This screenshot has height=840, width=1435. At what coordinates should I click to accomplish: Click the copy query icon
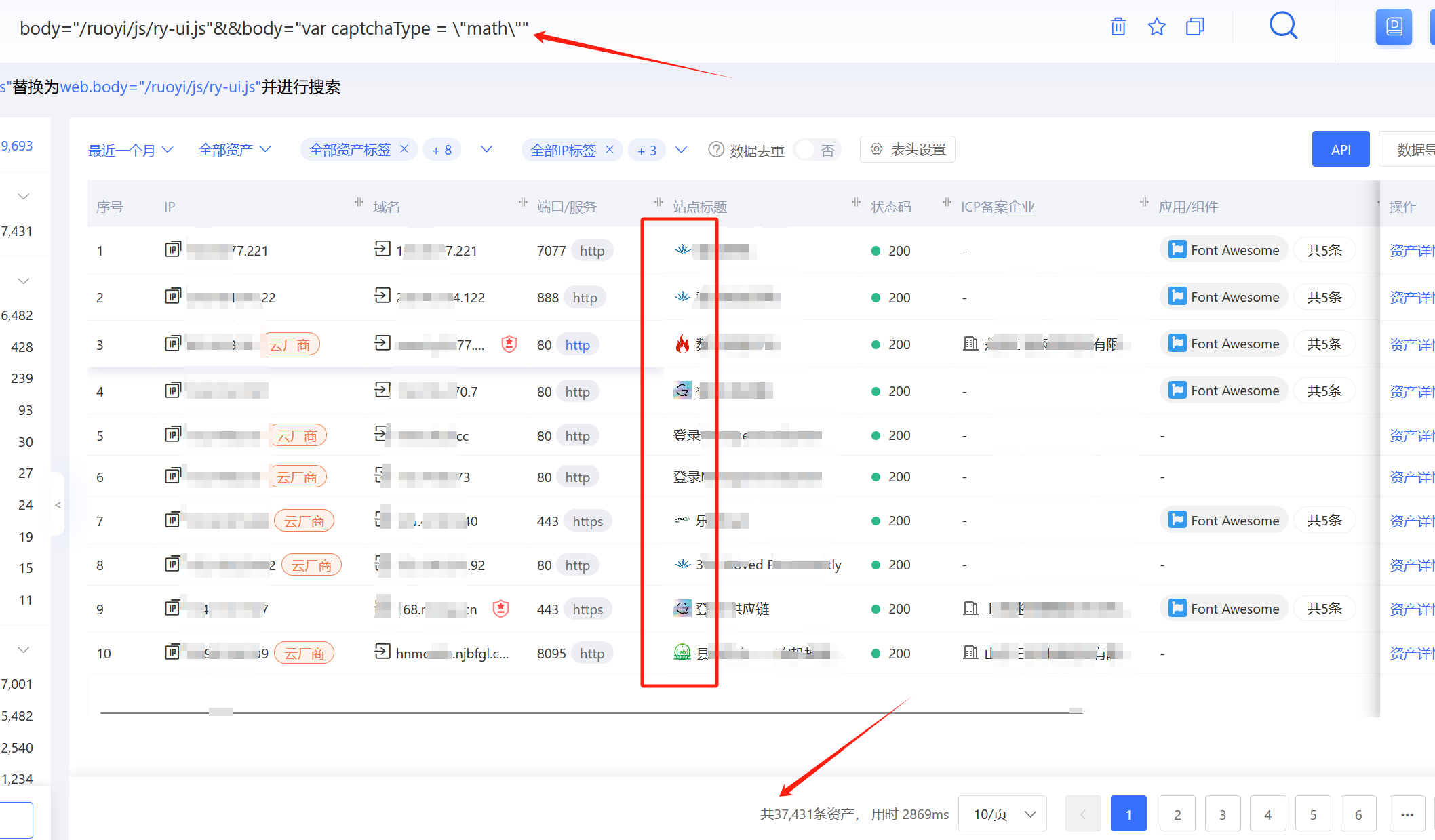click(1195, 27)
